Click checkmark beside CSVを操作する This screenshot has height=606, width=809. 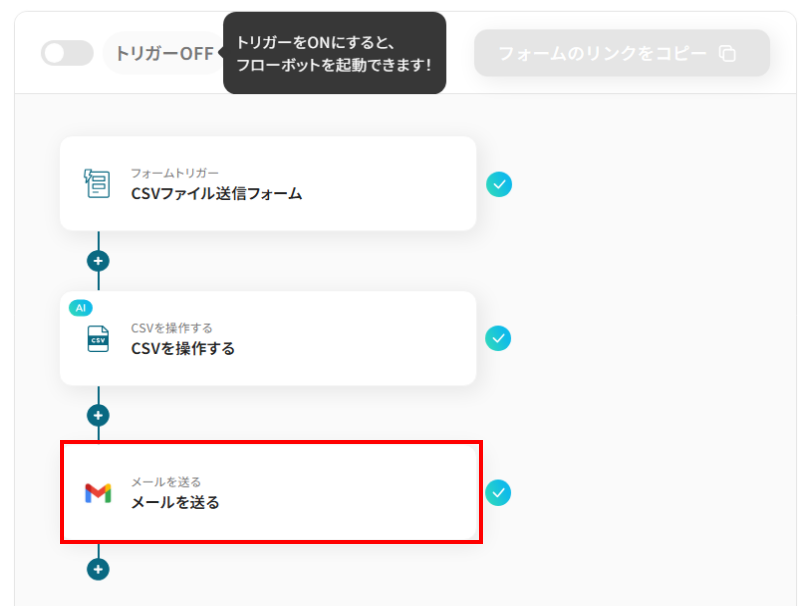coord(499,338)
